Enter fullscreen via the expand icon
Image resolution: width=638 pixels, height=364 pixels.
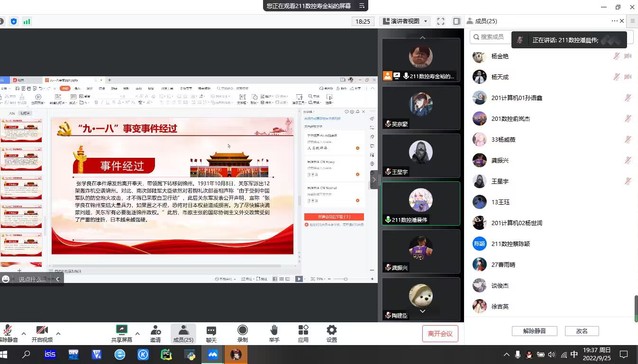click(x=441, y=21)
